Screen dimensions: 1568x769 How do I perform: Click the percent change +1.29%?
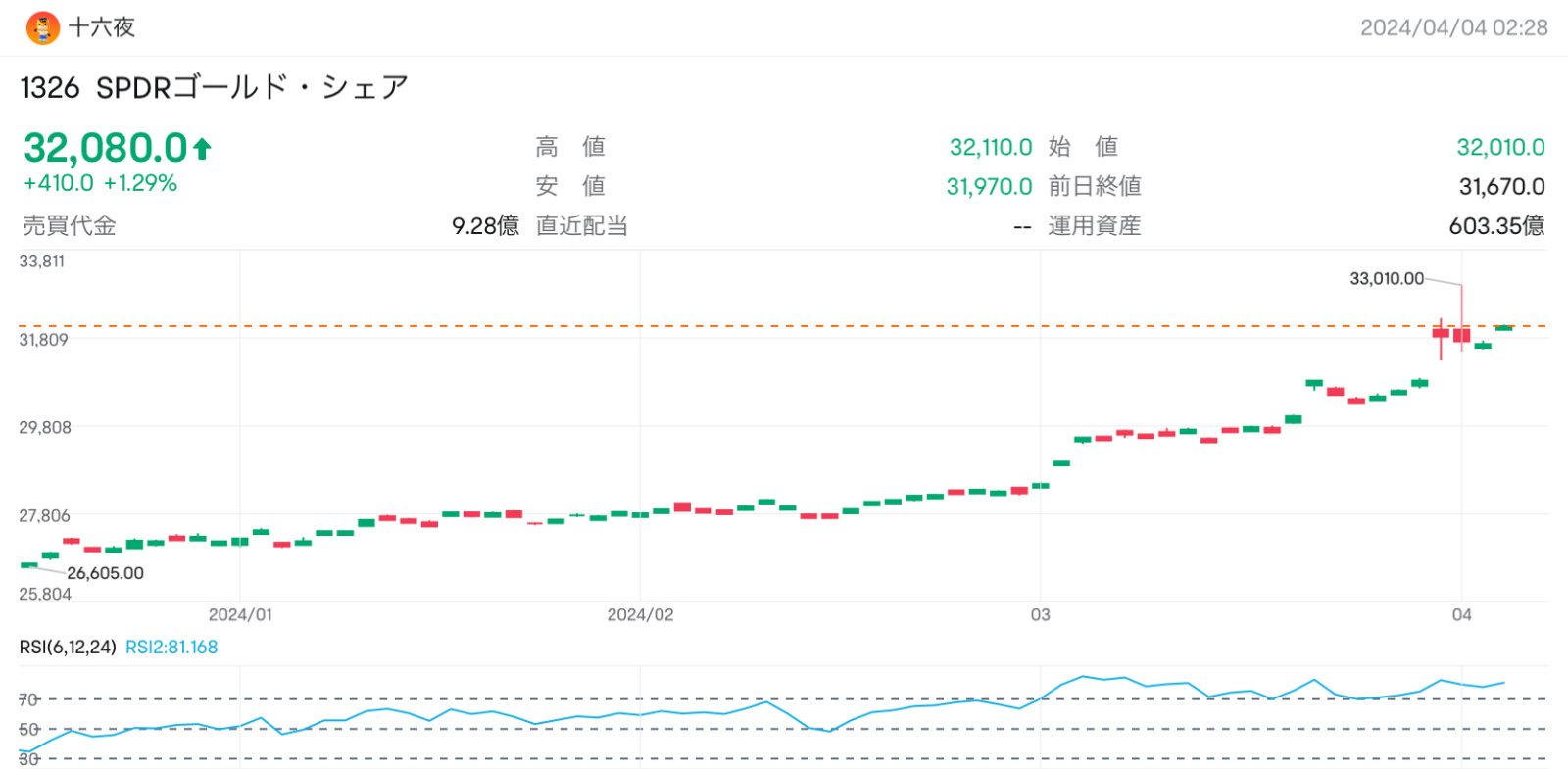(140, 183)
